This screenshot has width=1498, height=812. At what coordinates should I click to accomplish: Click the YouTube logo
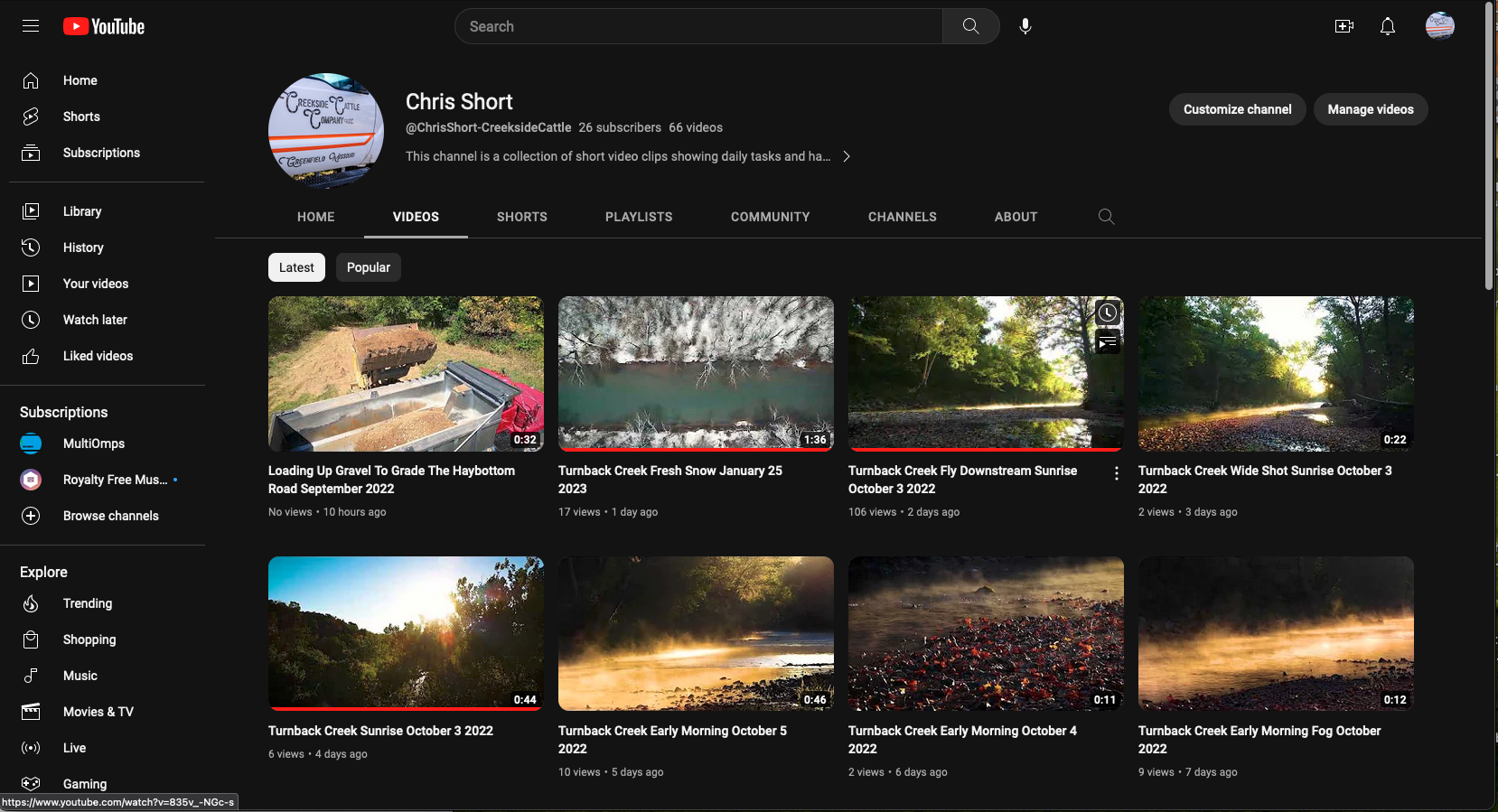104,26
